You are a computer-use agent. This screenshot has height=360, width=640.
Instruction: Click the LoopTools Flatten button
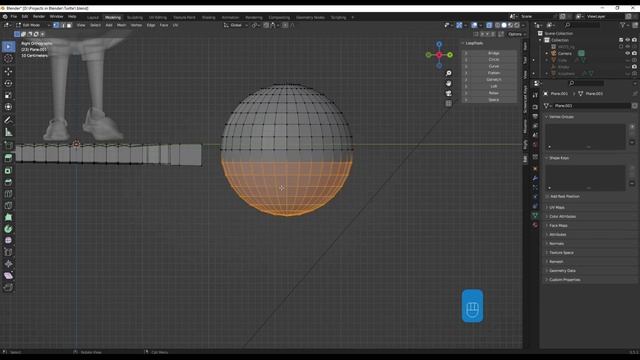493,73
